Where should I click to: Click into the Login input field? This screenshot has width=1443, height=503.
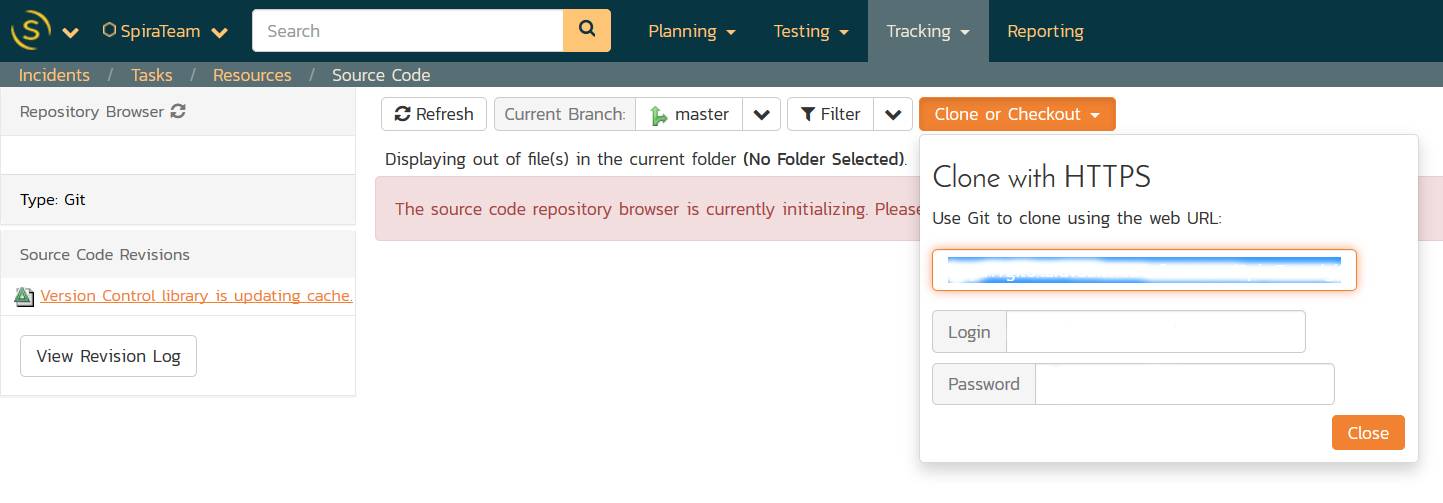(x=1155, y=332)
